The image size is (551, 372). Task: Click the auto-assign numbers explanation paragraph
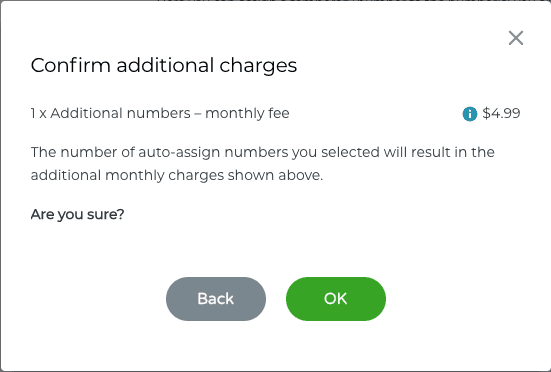click(x=262, y=164)
